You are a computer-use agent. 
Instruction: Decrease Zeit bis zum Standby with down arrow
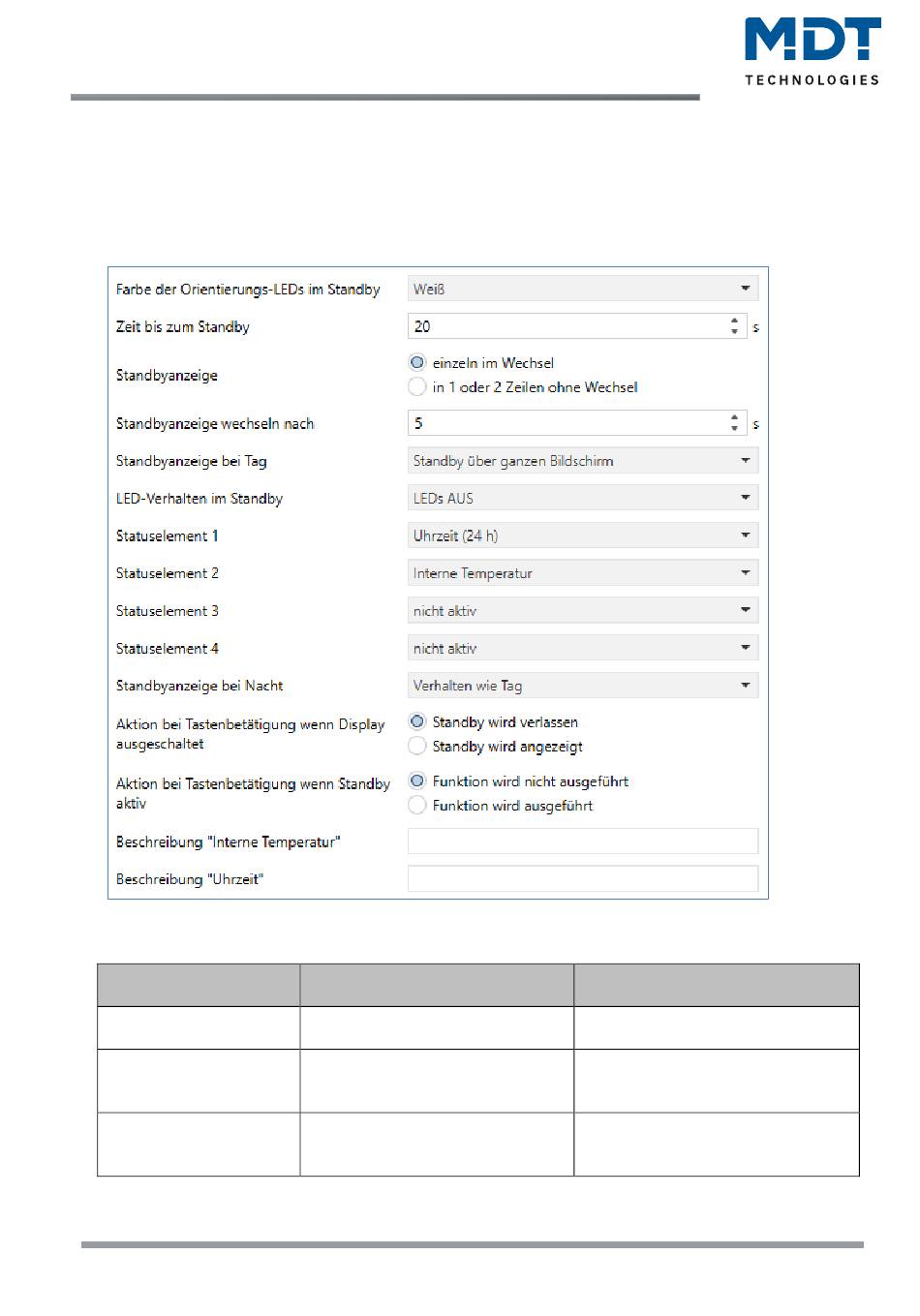(735, 332)
